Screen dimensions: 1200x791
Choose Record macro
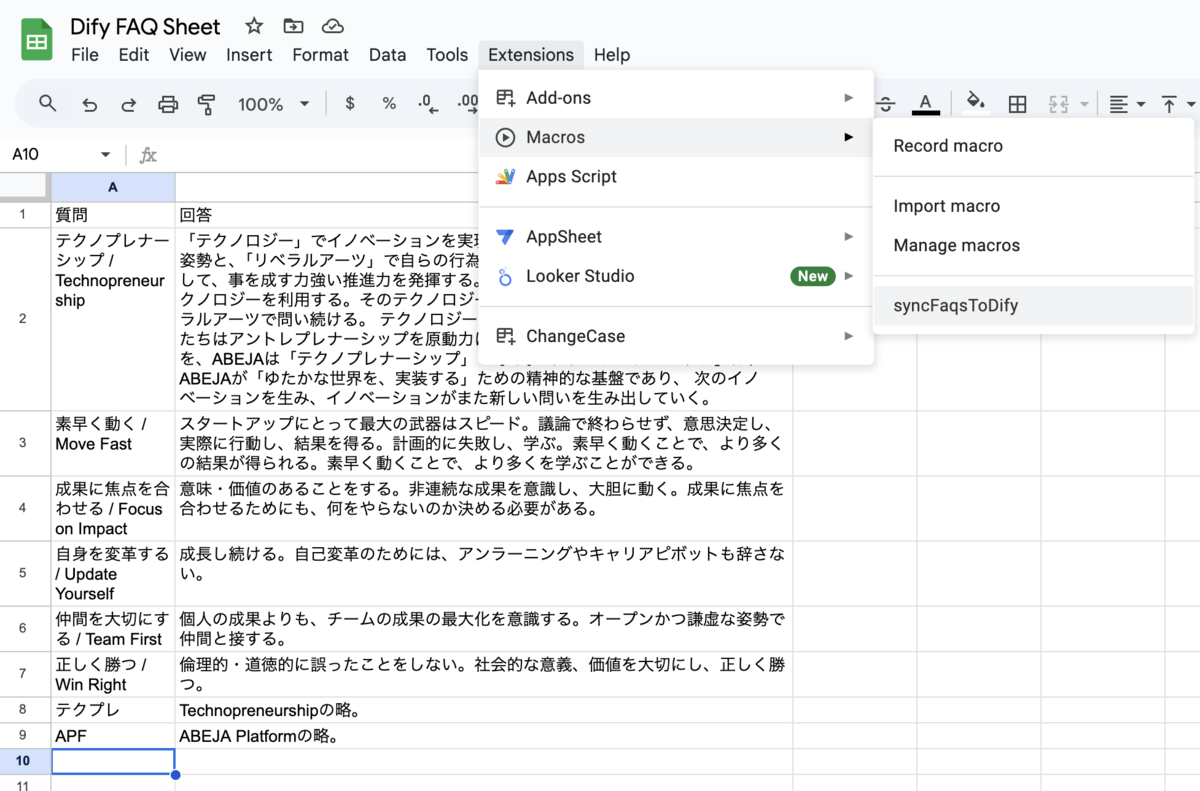1033,146
